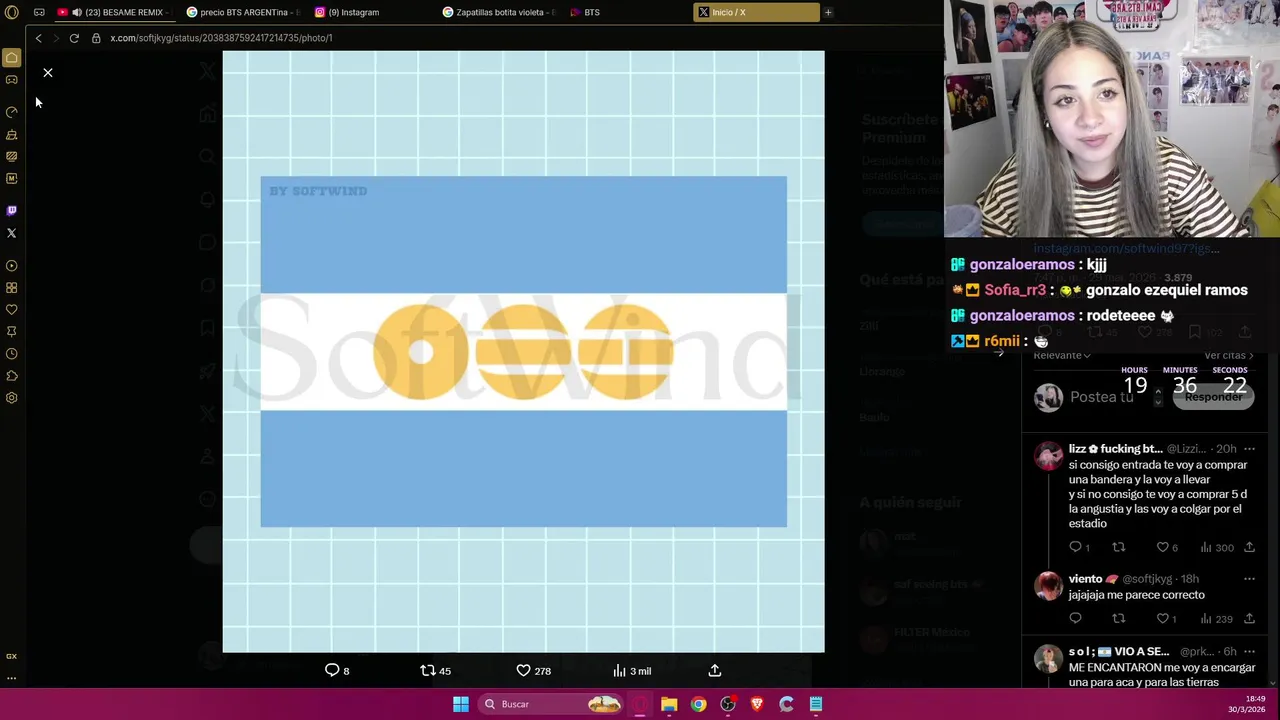This screenshot has height=720, width=1280.
Task: Open Twitch panel in the sidebar
Action: click(x=12, y=210)
